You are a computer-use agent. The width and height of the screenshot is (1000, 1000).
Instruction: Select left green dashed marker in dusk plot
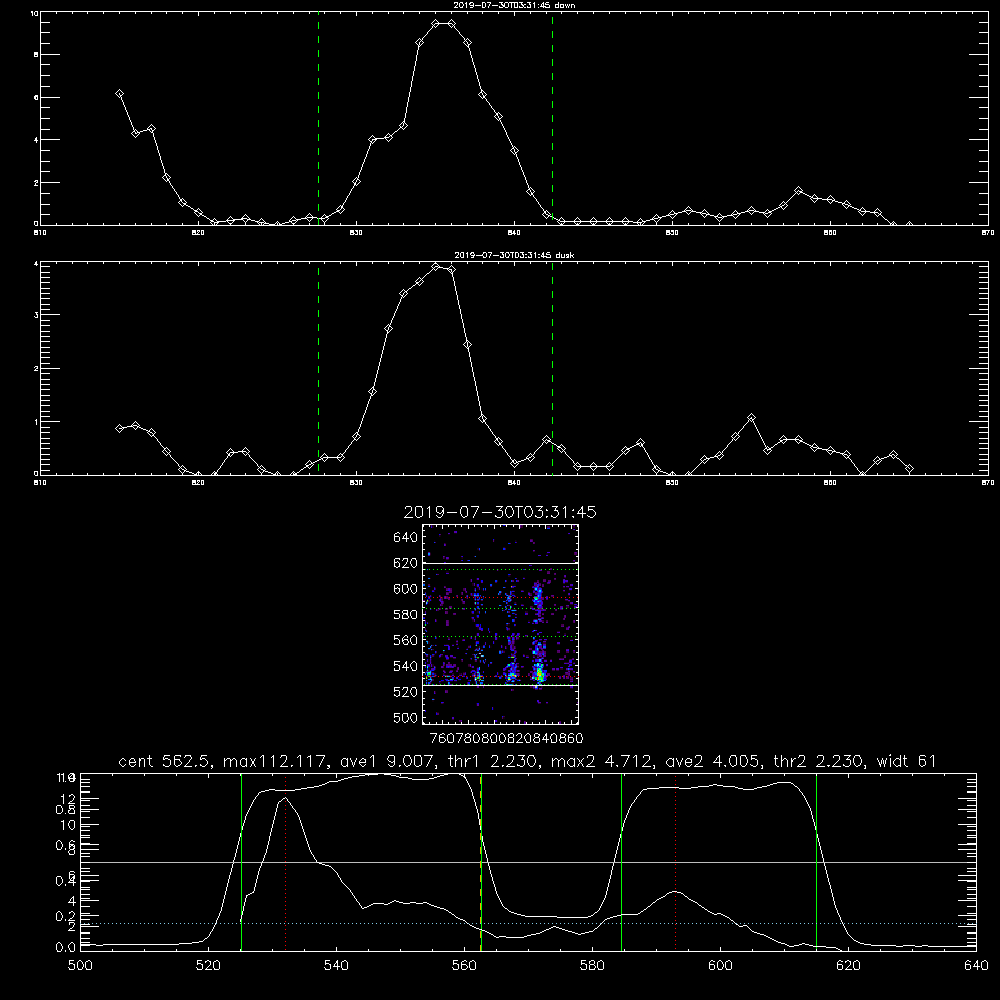point(318,369)
